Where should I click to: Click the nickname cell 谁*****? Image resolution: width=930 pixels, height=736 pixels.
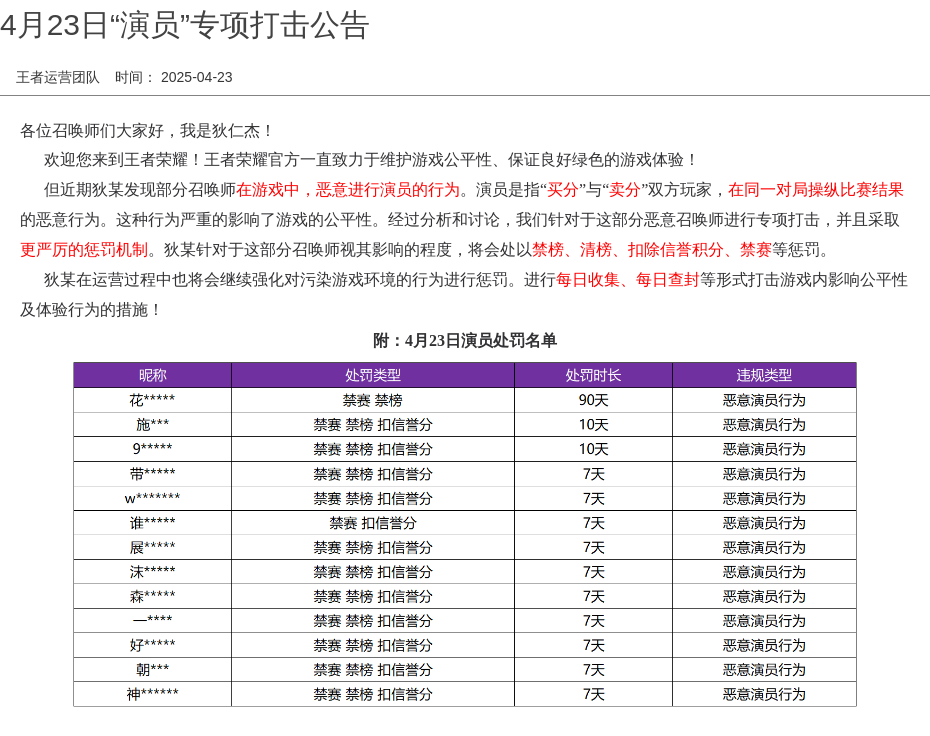(x=152, y=523)
